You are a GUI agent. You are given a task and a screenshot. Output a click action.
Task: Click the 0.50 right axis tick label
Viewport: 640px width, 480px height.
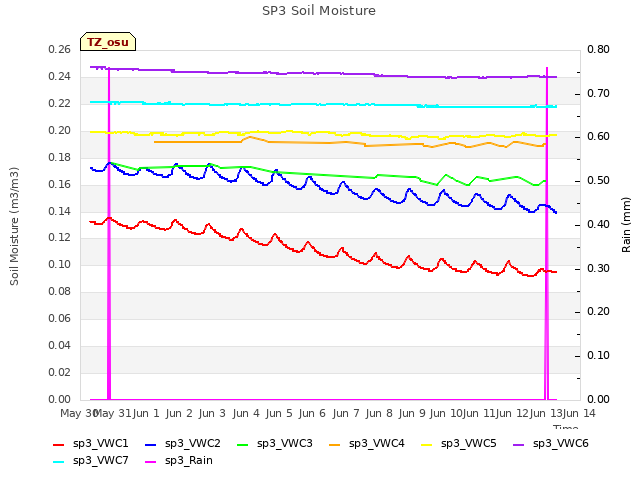[598, 180]
